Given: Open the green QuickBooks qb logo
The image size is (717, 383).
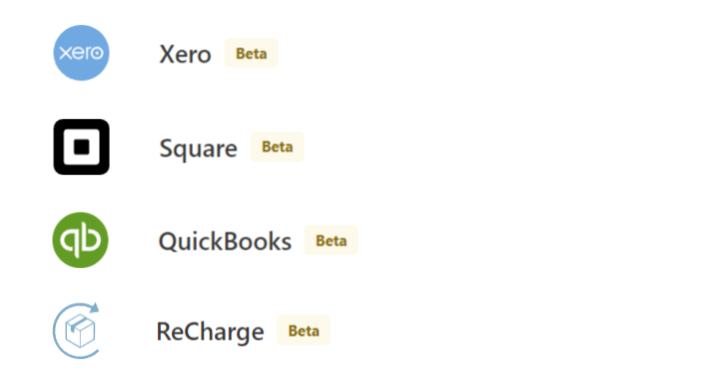Looking at the screenshot, I should 80,240.
